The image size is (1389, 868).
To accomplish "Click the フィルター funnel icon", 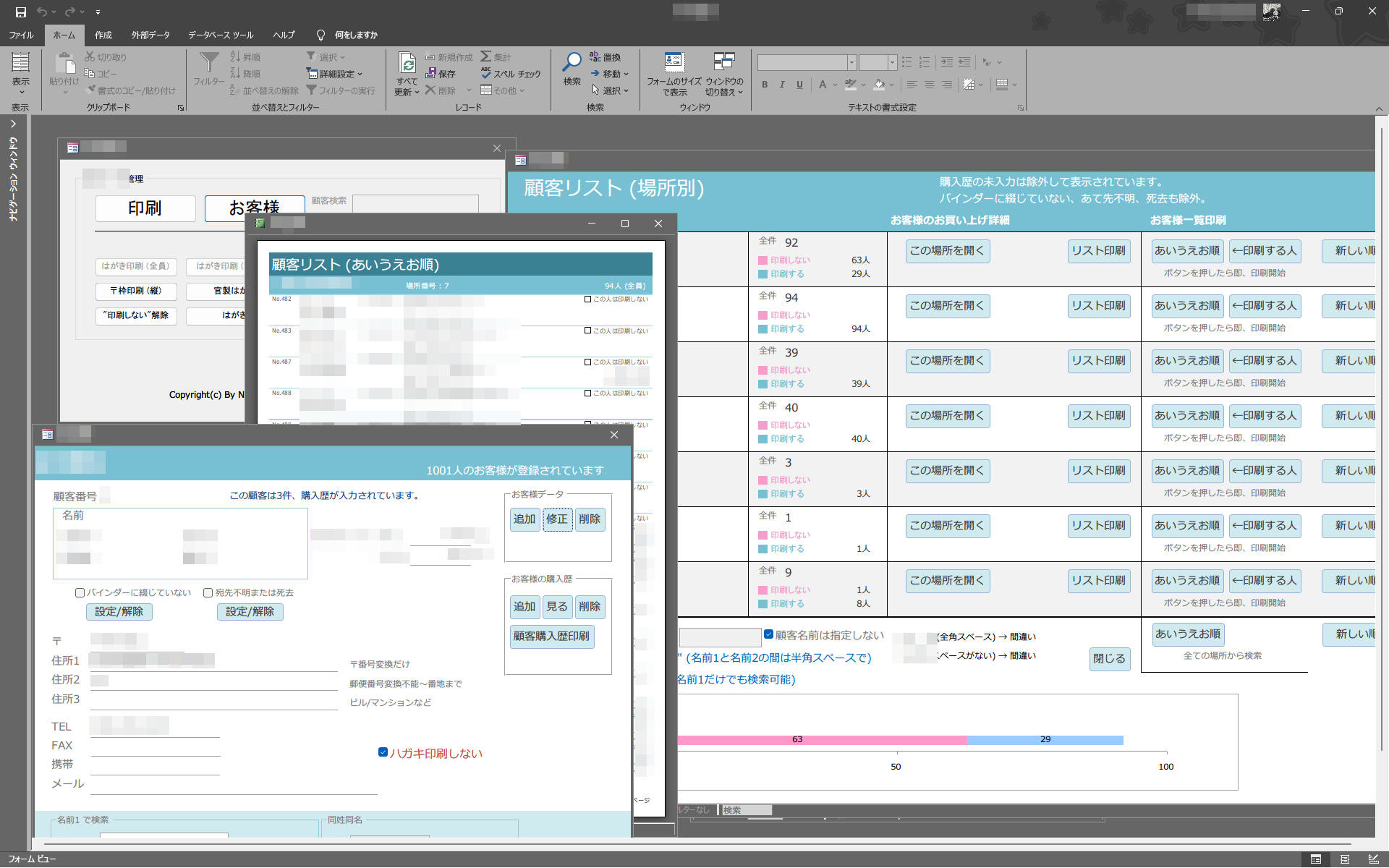I will pyautogui.click(x=209, y=63).
